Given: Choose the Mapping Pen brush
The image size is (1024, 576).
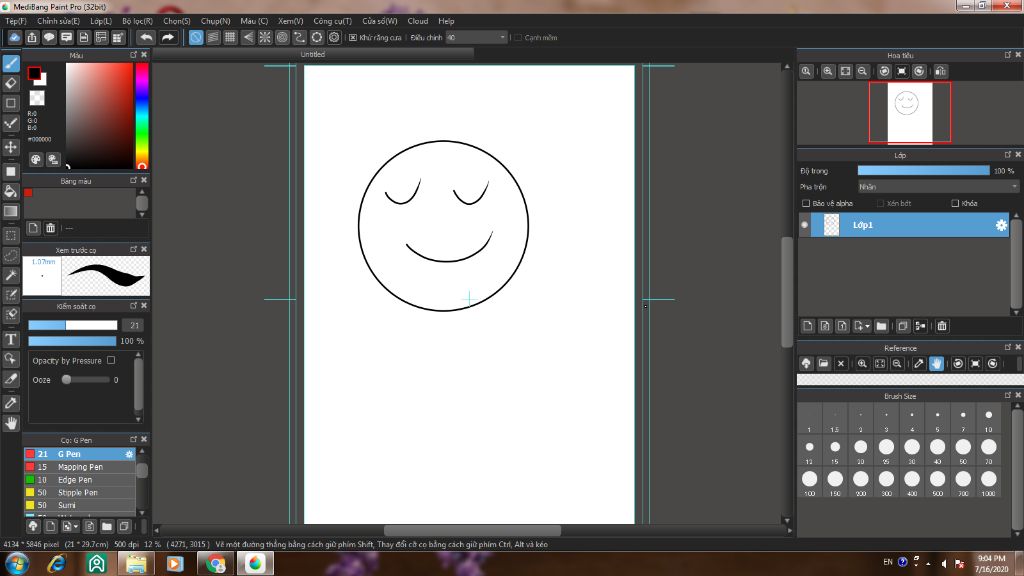Looking at the screenshot, I should click(80, 467).
